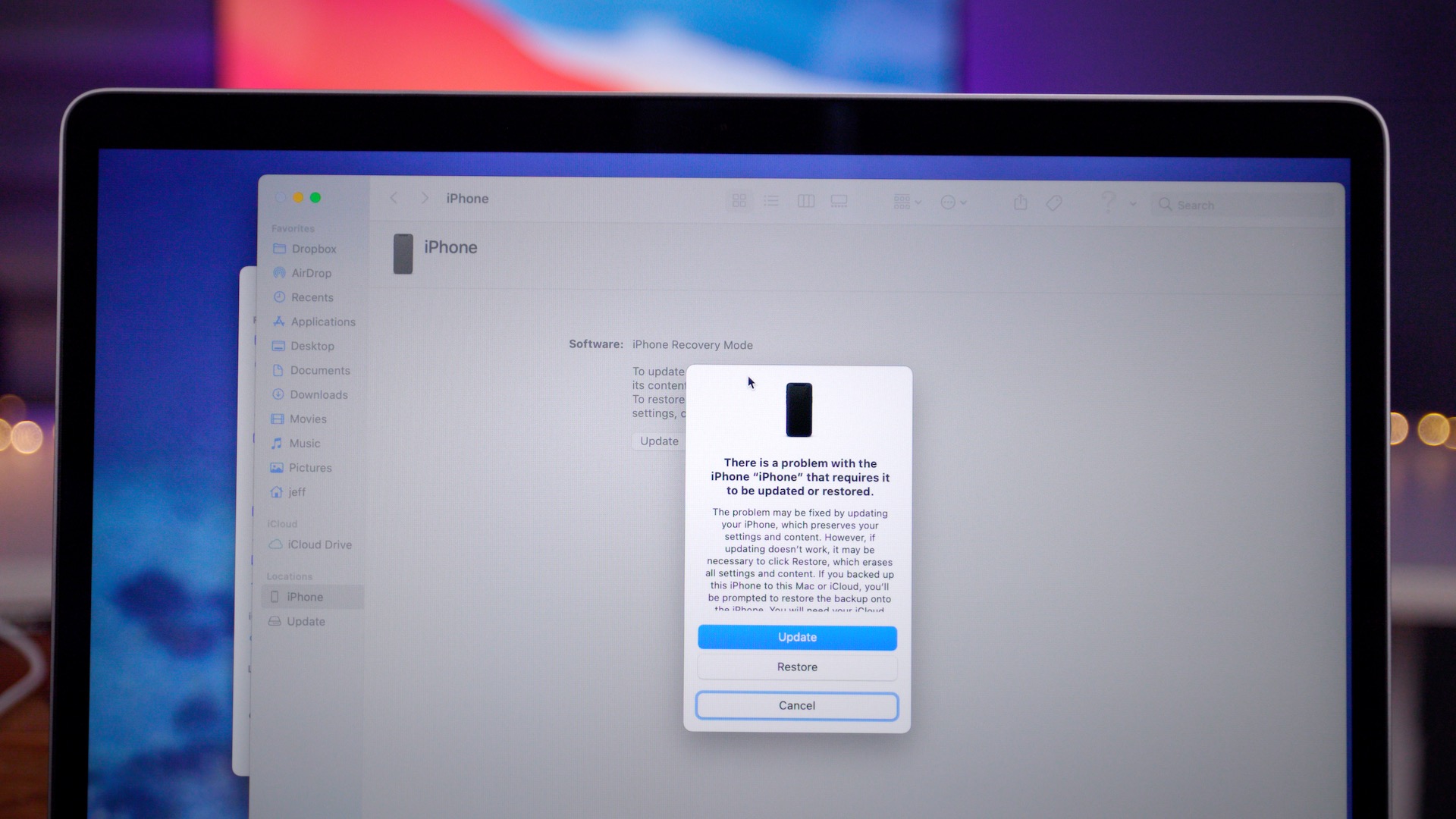Select Restore option for iPhone
Image resolution: width=1456 pixels, height=819 pixels.
coord(796,666)
